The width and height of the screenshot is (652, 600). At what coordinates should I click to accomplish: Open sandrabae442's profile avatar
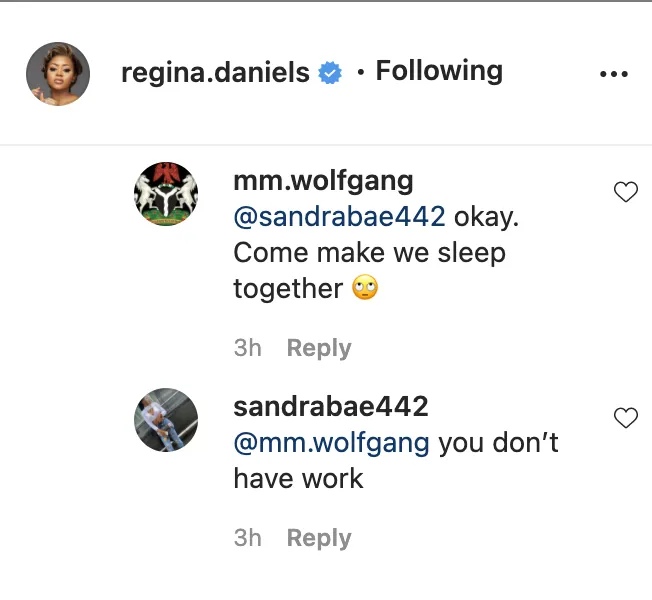[165, 420]
